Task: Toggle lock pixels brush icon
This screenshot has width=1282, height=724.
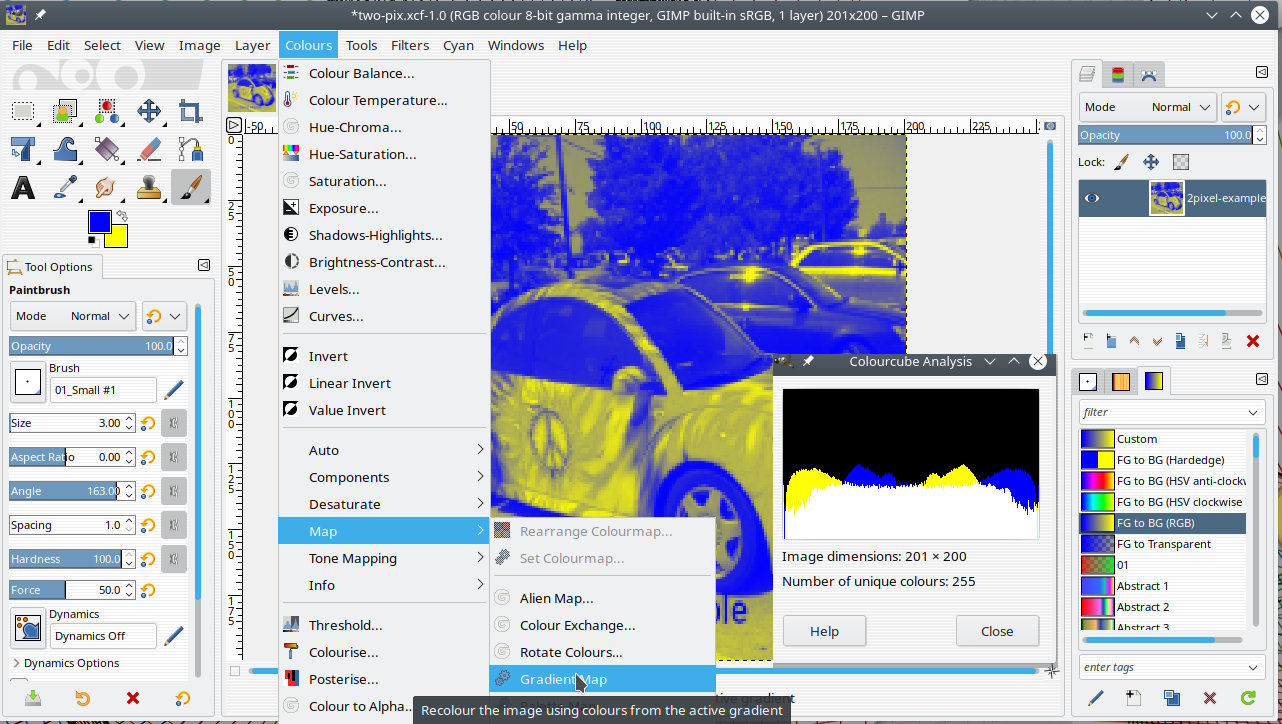Action: click(1121, 161)
